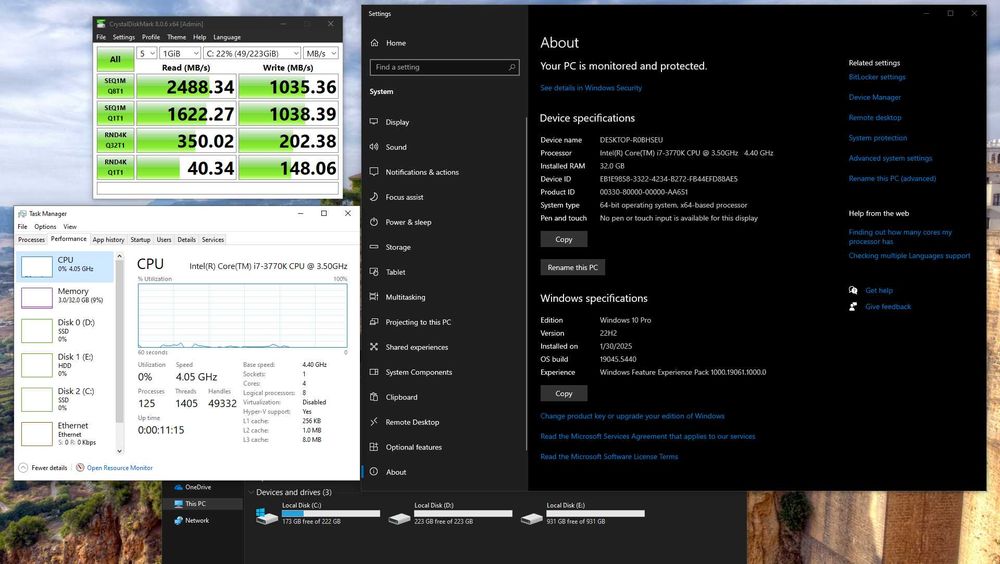Screen dimensions: 1000x564
Task: Click Task Manager sidebar scrollbar down arrow
Action: tap(119, 452)
